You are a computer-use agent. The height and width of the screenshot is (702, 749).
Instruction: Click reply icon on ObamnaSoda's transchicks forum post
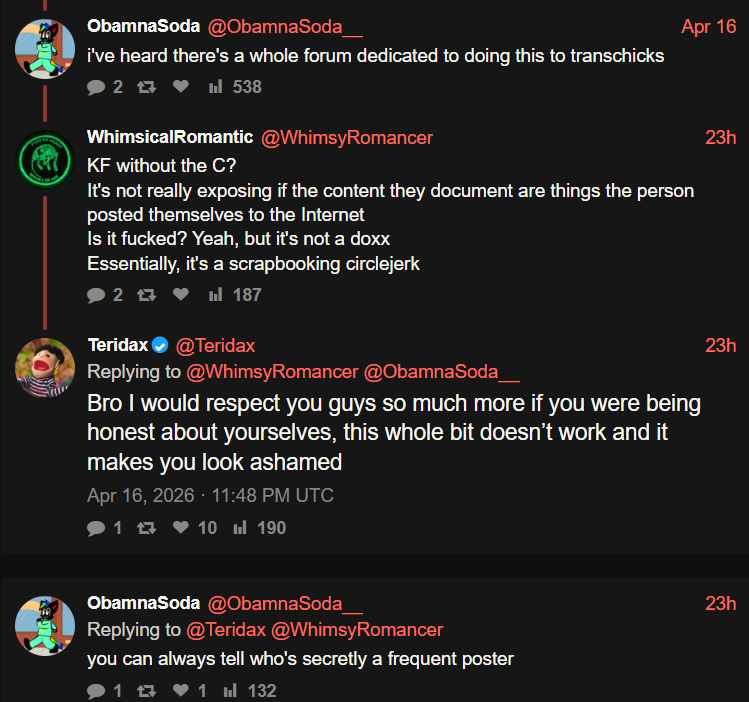coord(96,87)
